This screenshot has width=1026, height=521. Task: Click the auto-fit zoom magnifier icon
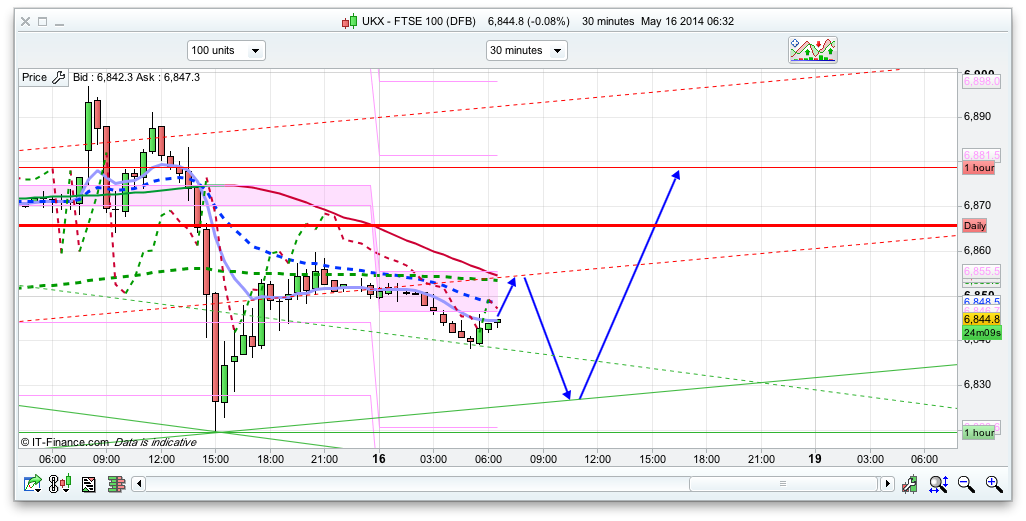(x=938, y=484)
